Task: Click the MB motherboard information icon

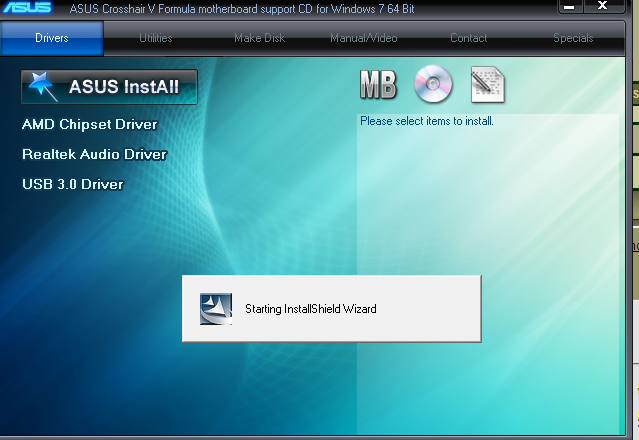Action: click(x=378, y=87)
